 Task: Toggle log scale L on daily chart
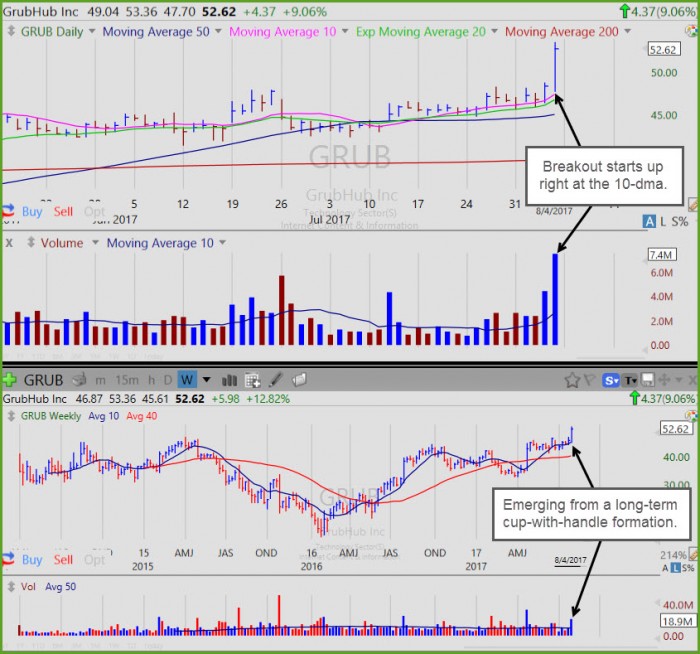662,221
